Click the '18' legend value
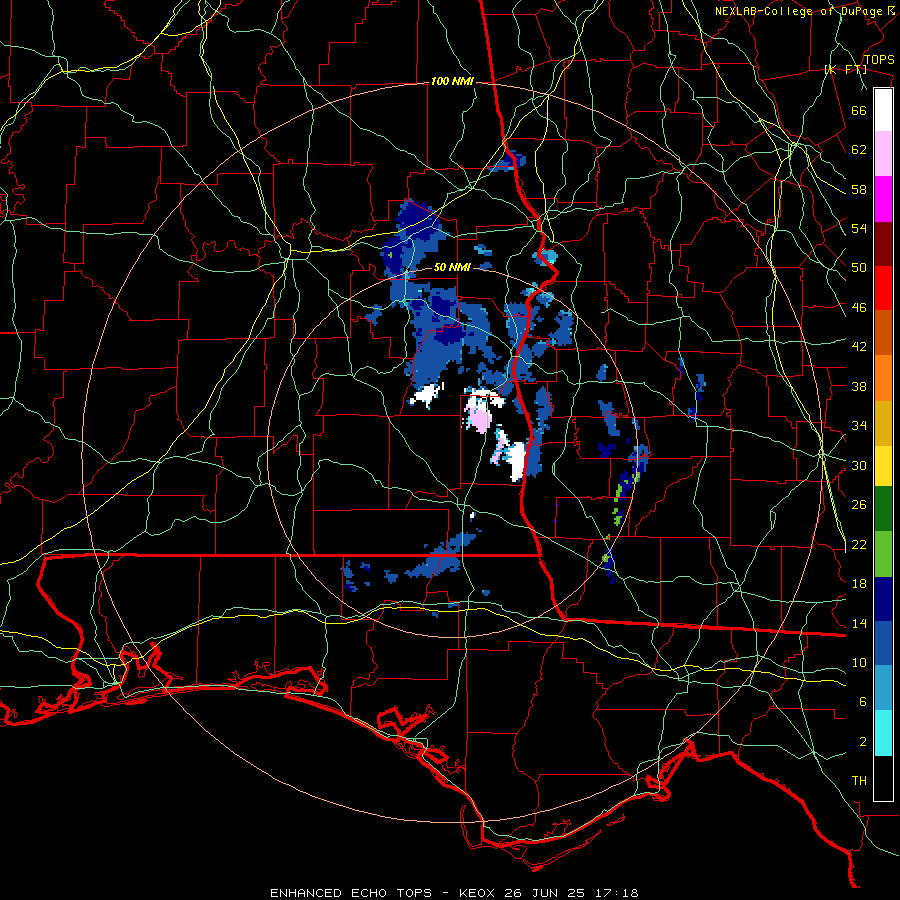 pos(859,584)
